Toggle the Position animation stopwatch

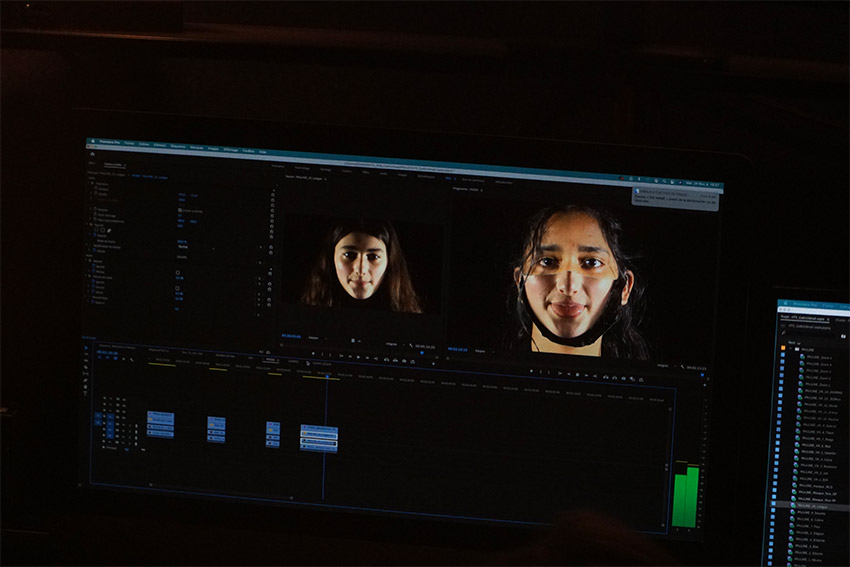[96, 188]
